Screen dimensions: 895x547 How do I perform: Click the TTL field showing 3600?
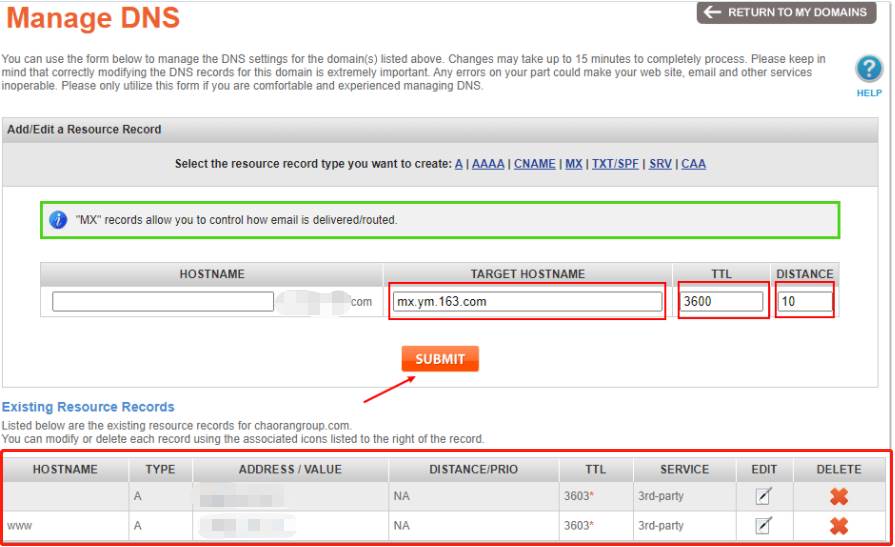(x=721, y=301)
